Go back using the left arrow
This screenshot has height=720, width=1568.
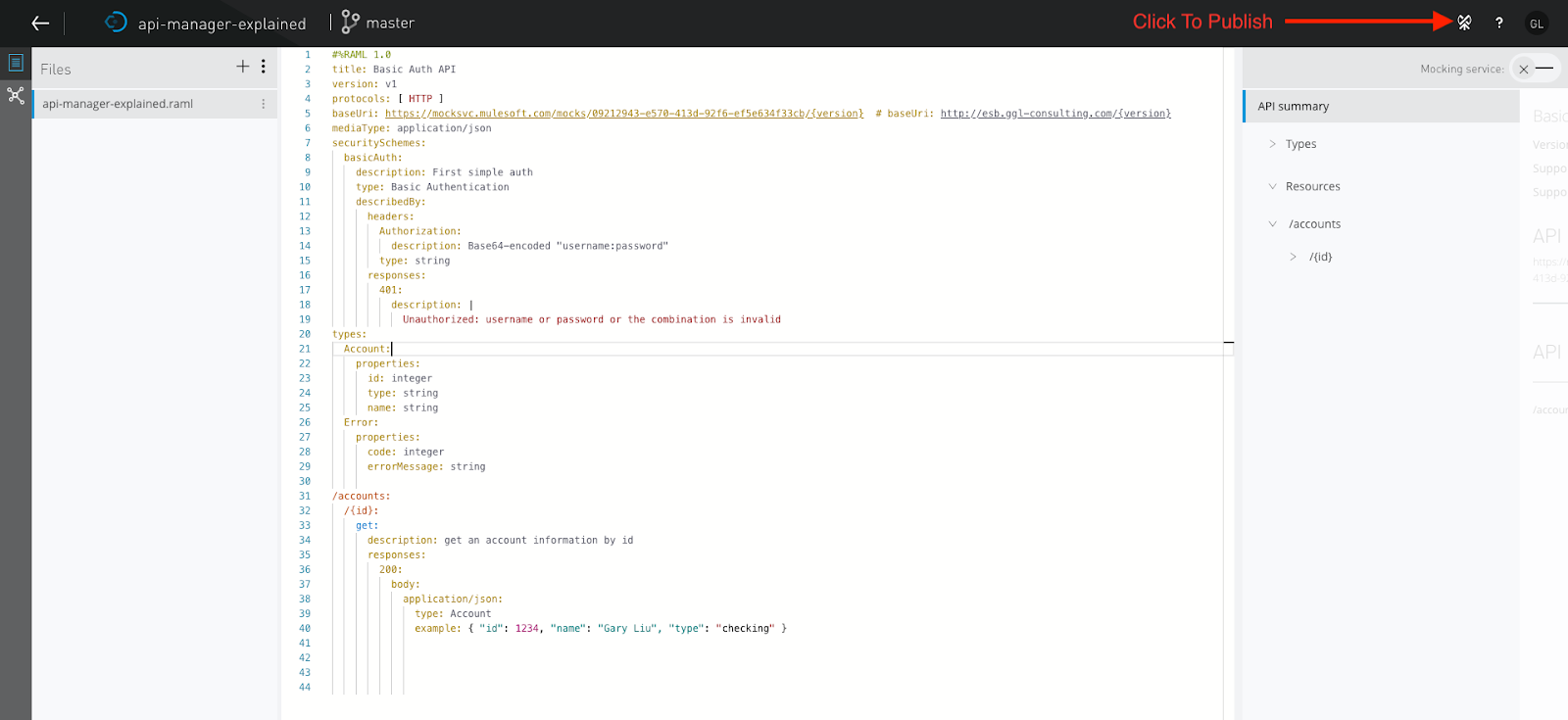pyautogui.click(x=40, y=23)
